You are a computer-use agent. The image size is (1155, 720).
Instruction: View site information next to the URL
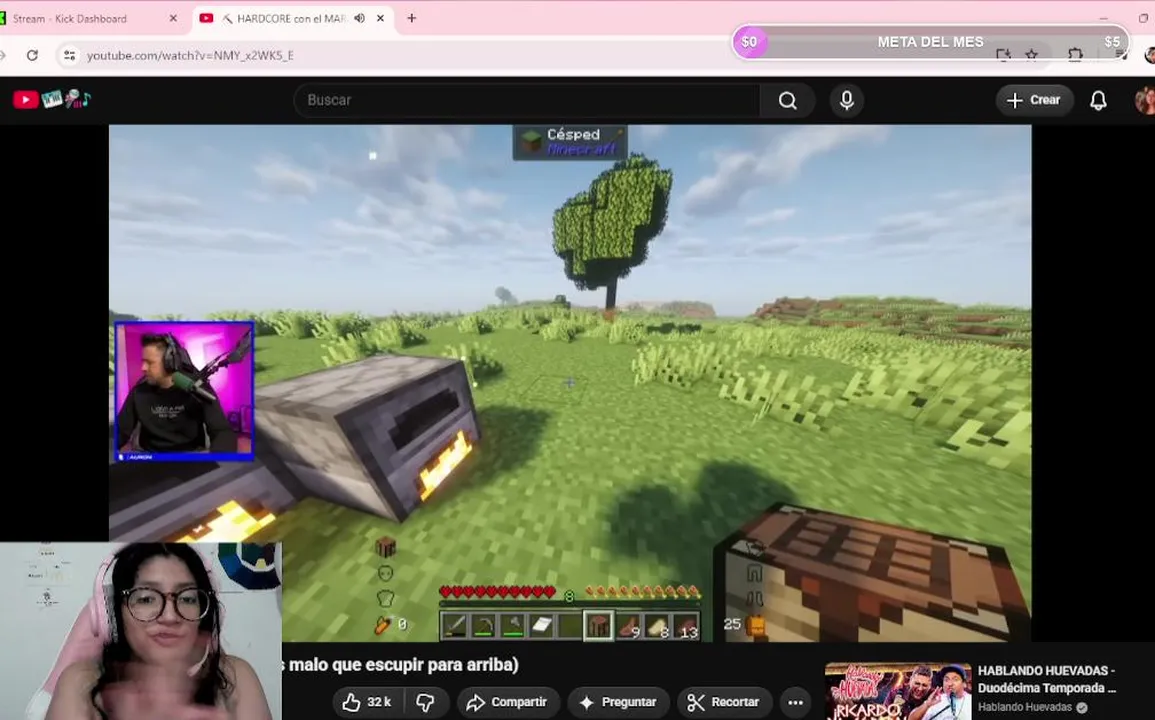pyautogui.click(x=69, y=55)
